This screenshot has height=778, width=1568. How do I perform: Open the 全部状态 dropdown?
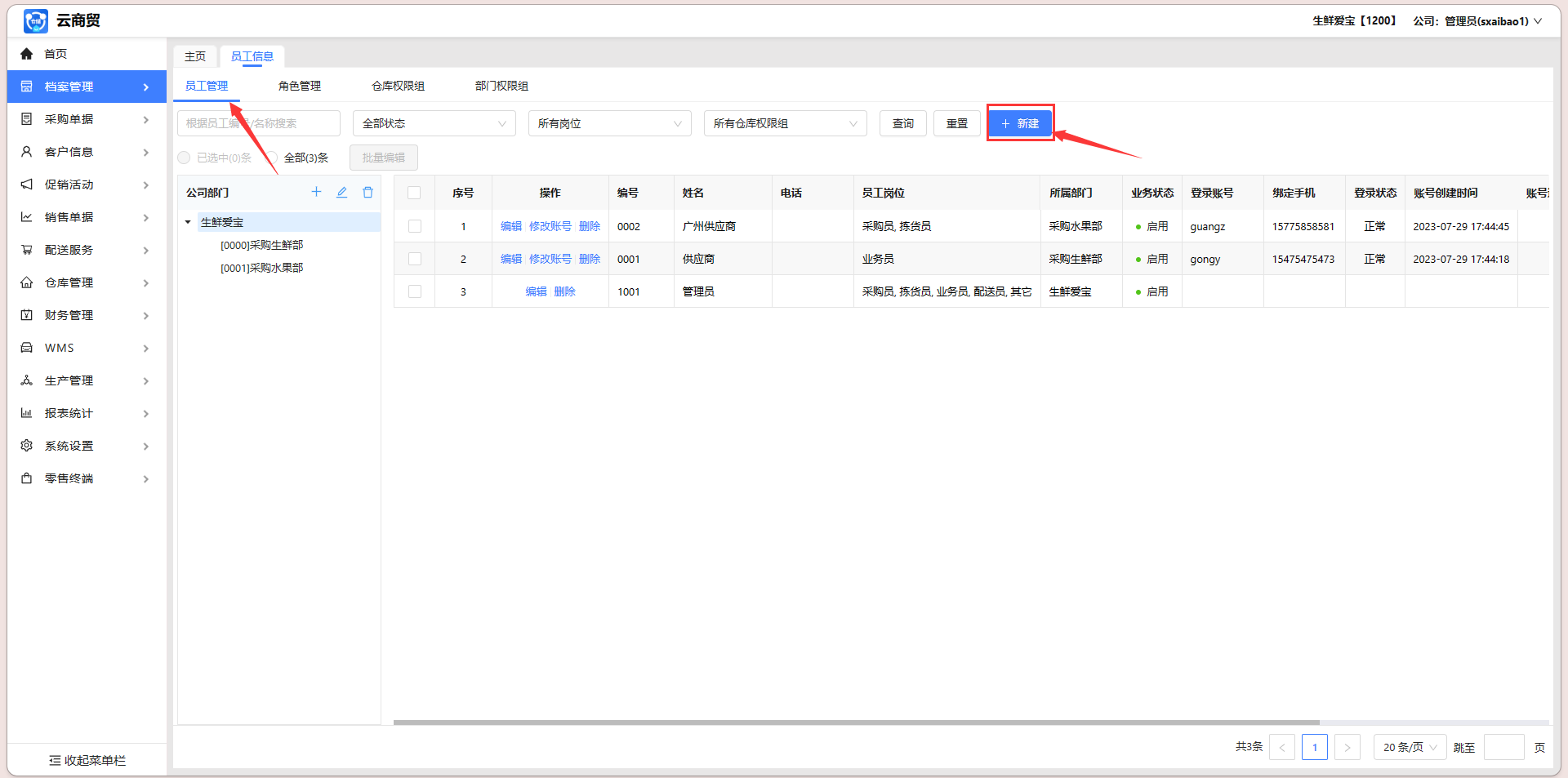(x=434, y=123)
